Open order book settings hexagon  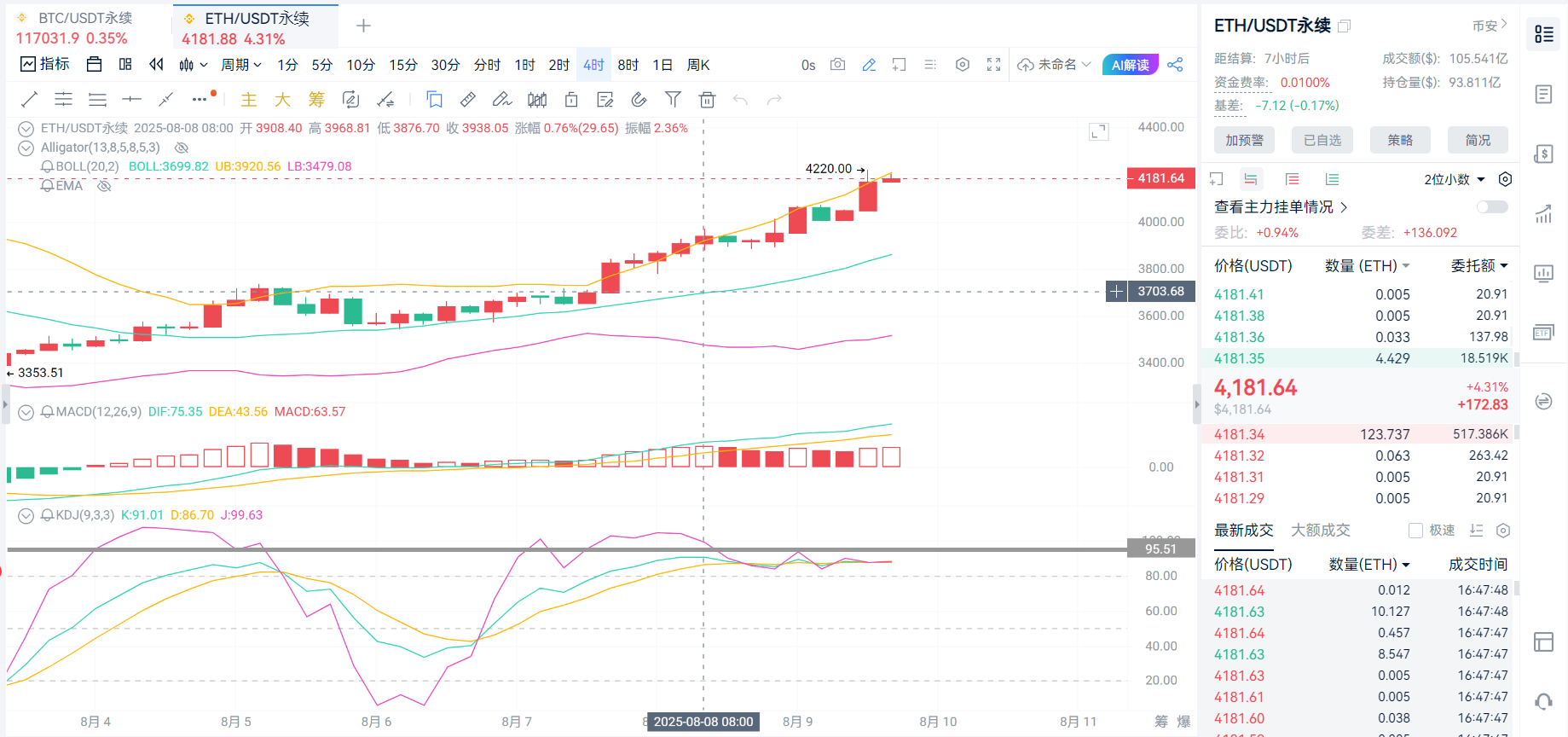[x=1506, y=179]
